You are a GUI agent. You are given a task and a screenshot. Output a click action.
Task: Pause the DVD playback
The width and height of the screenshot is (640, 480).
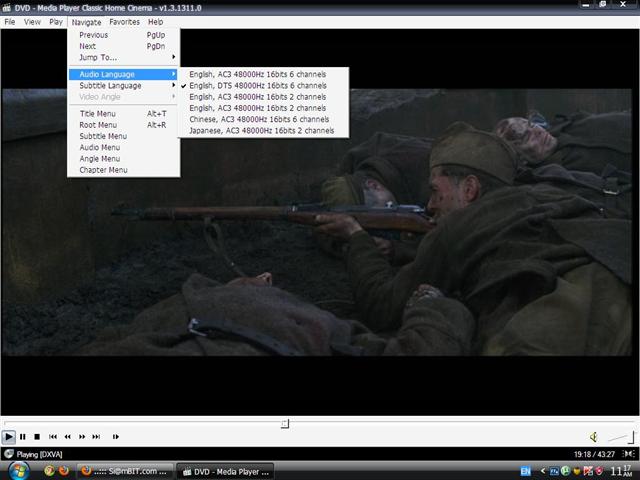(x=22, y=437)
